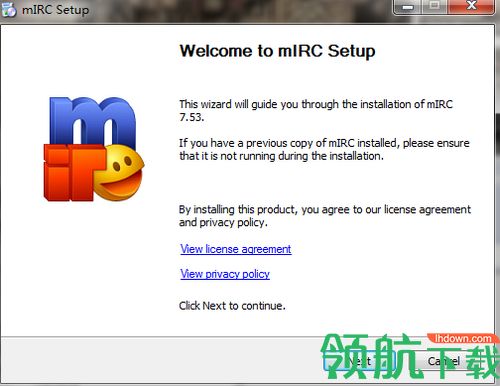This screenshot has width=500, height=386.
Task: Click the maximize button in the title bar
Action: (435, 6)
